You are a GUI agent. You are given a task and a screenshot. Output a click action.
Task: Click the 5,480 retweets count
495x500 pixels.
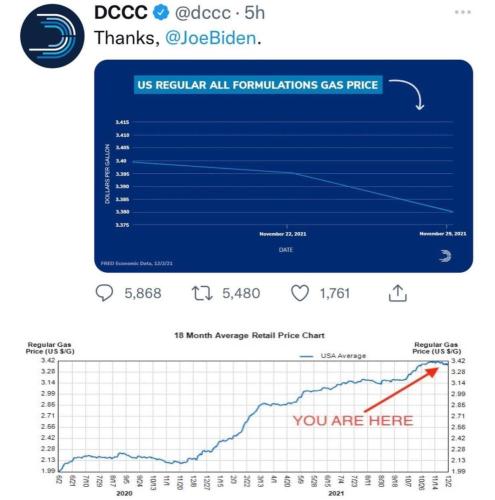tap(241, 293)
